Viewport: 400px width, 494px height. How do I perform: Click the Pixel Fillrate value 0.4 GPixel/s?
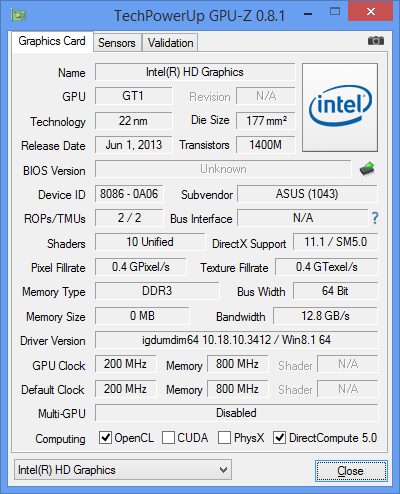coord(141,267)
